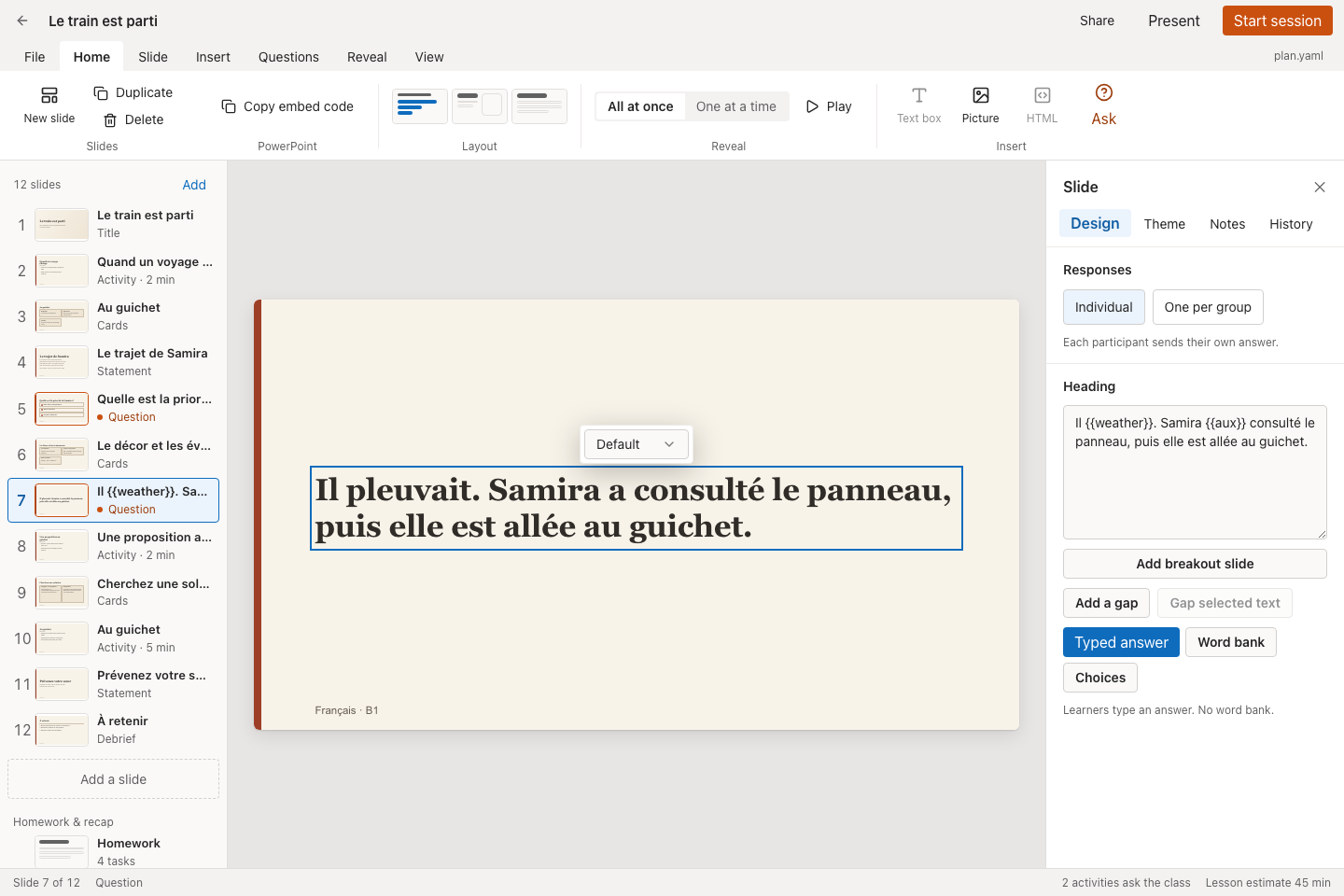The image size is (1344, 896).
Task: Click the Add a gap button
Action: tap(1106, 603)
